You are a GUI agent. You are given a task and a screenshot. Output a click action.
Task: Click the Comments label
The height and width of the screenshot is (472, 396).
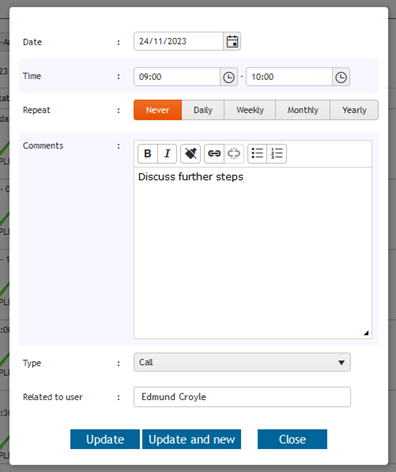(x=43, y=146)
